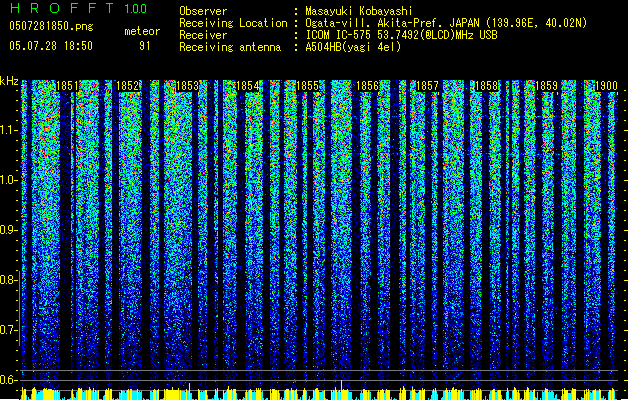Click the Receiver field label
Viewport: 629px width, 400px height.
point(203,35)
